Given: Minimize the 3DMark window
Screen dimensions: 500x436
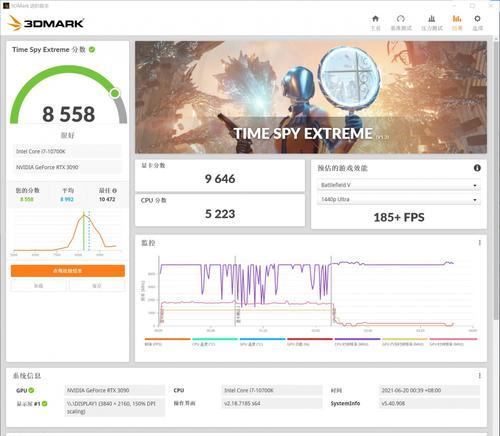Looking at the screenshot, I should (454, 5).
